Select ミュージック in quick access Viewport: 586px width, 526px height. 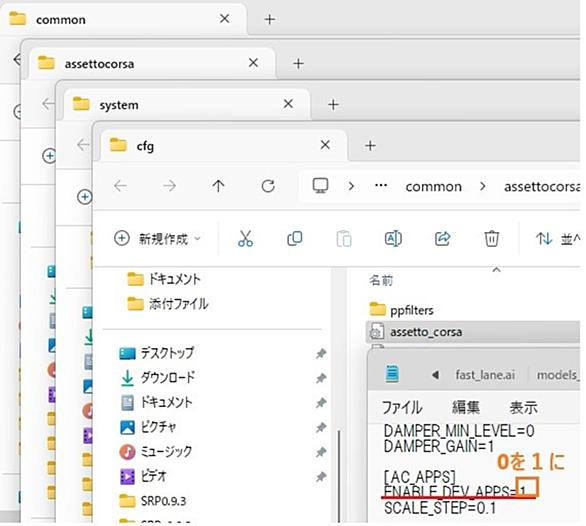coord(156,452)
